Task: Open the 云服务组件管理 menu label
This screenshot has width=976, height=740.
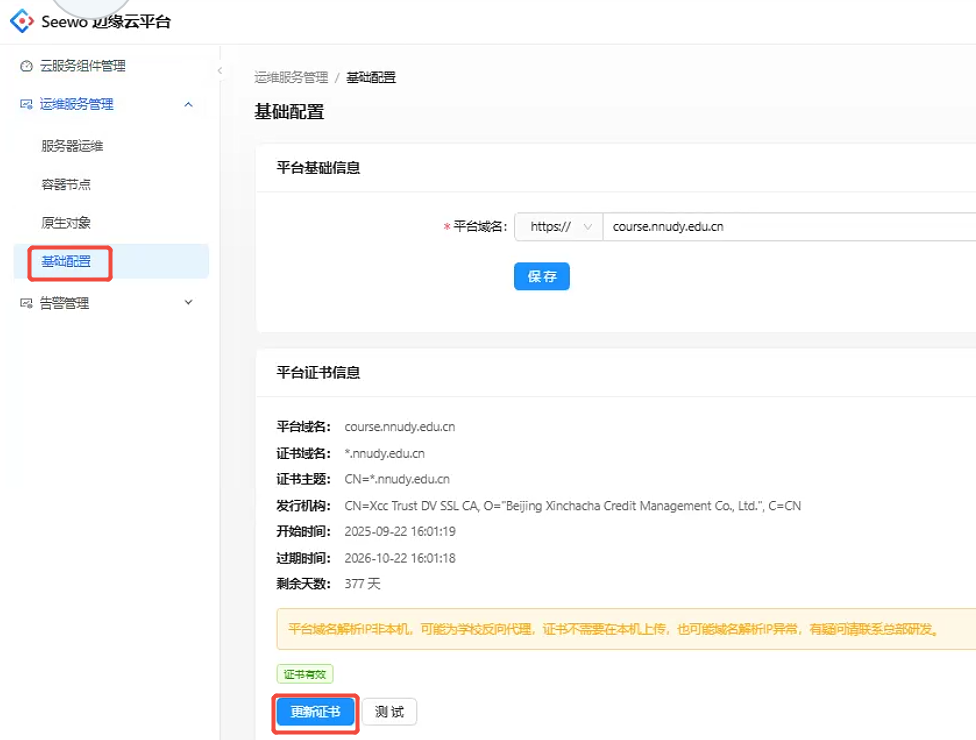Action: click(83, 66)
